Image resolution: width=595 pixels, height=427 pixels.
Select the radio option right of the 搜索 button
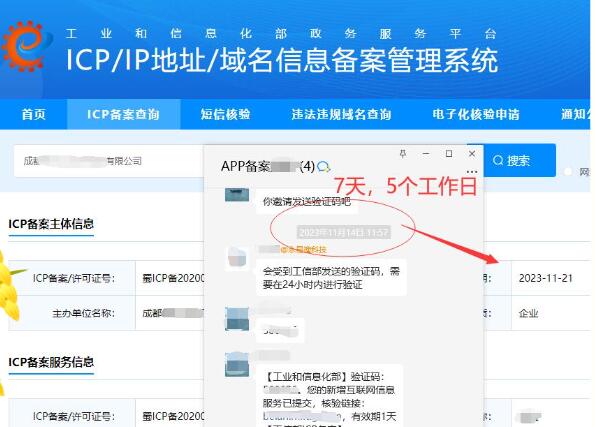pyautogui.click(x=568, y=172)
